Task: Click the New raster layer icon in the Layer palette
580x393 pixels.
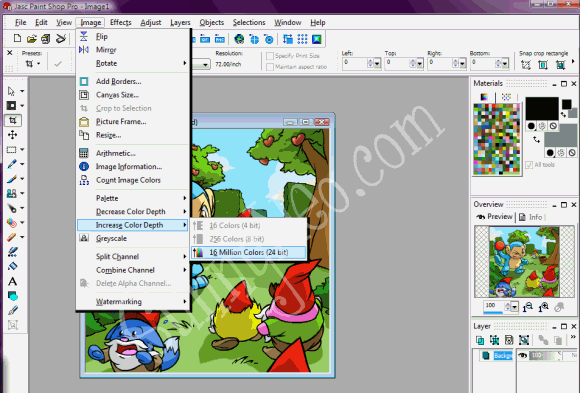Action: (480, 340)
